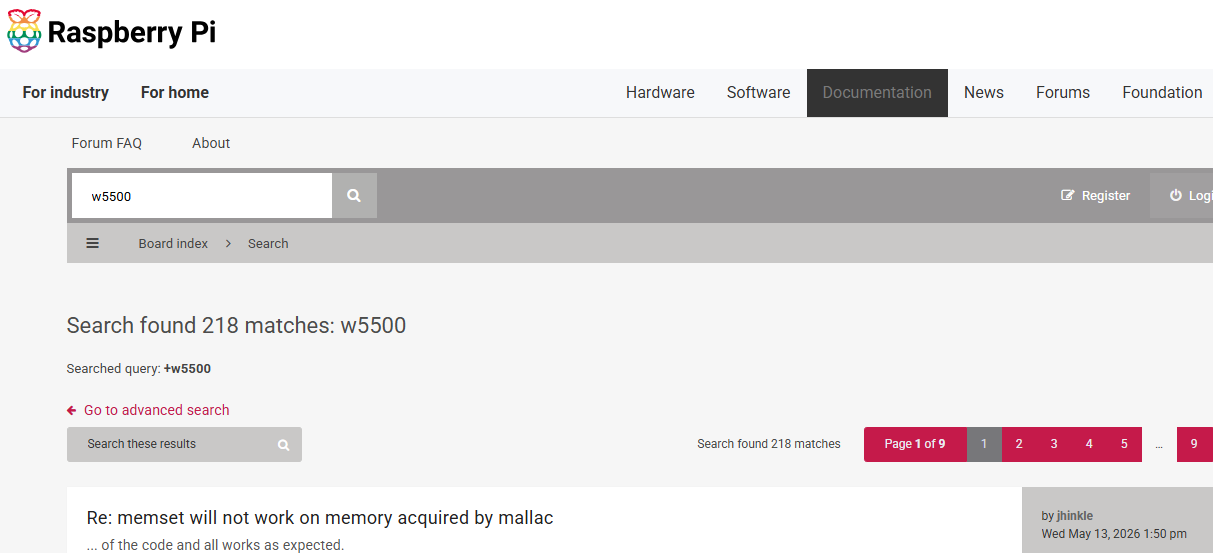The height and width of the screenshot is (553, 1213).
Task: Open Page 1 of 9 jump dropdown
Action: (915, 444)
